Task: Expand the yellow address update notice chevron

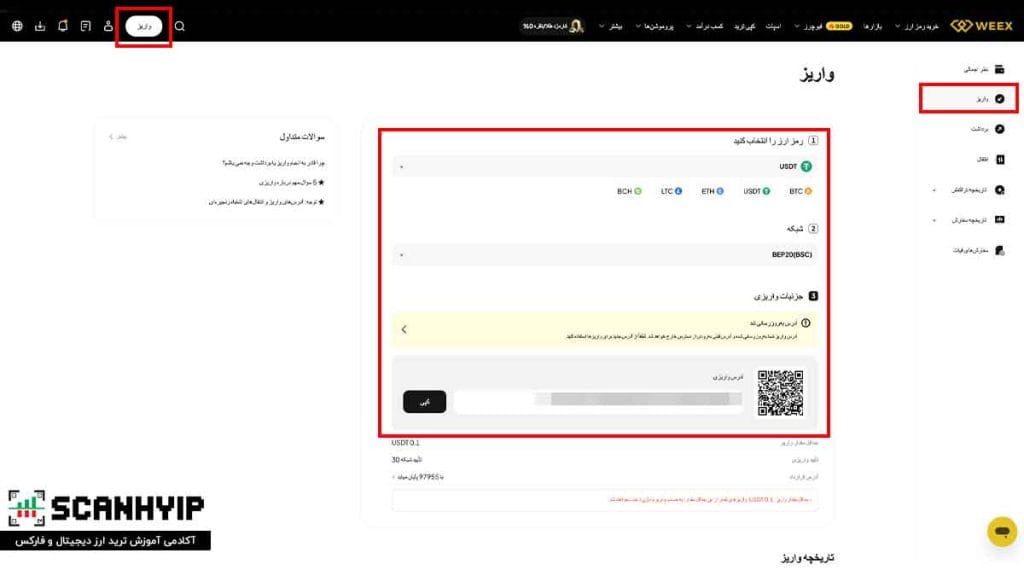Action: [404, 329]
